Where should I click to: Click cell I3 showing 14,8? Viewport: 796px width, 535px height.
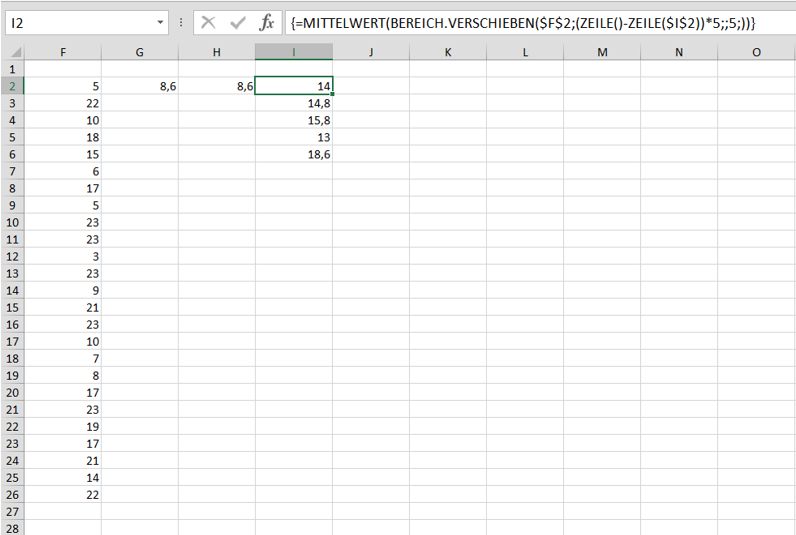click(x=294, y=104)
